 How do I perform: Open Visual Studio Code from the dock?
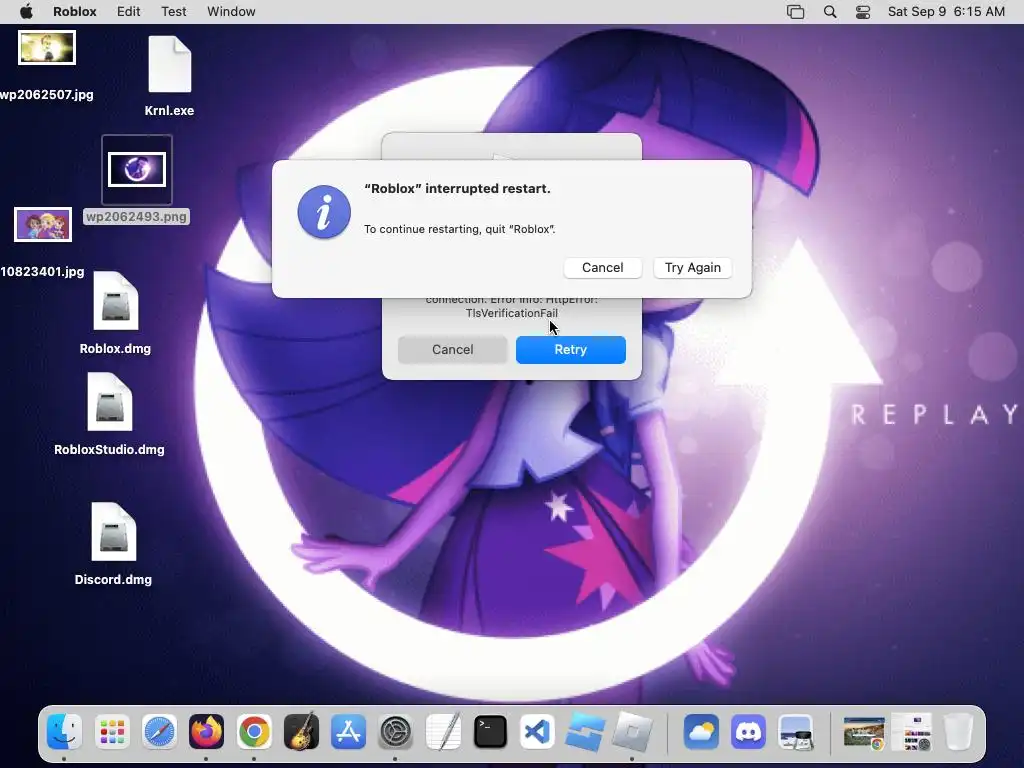(x=537, y=731)
